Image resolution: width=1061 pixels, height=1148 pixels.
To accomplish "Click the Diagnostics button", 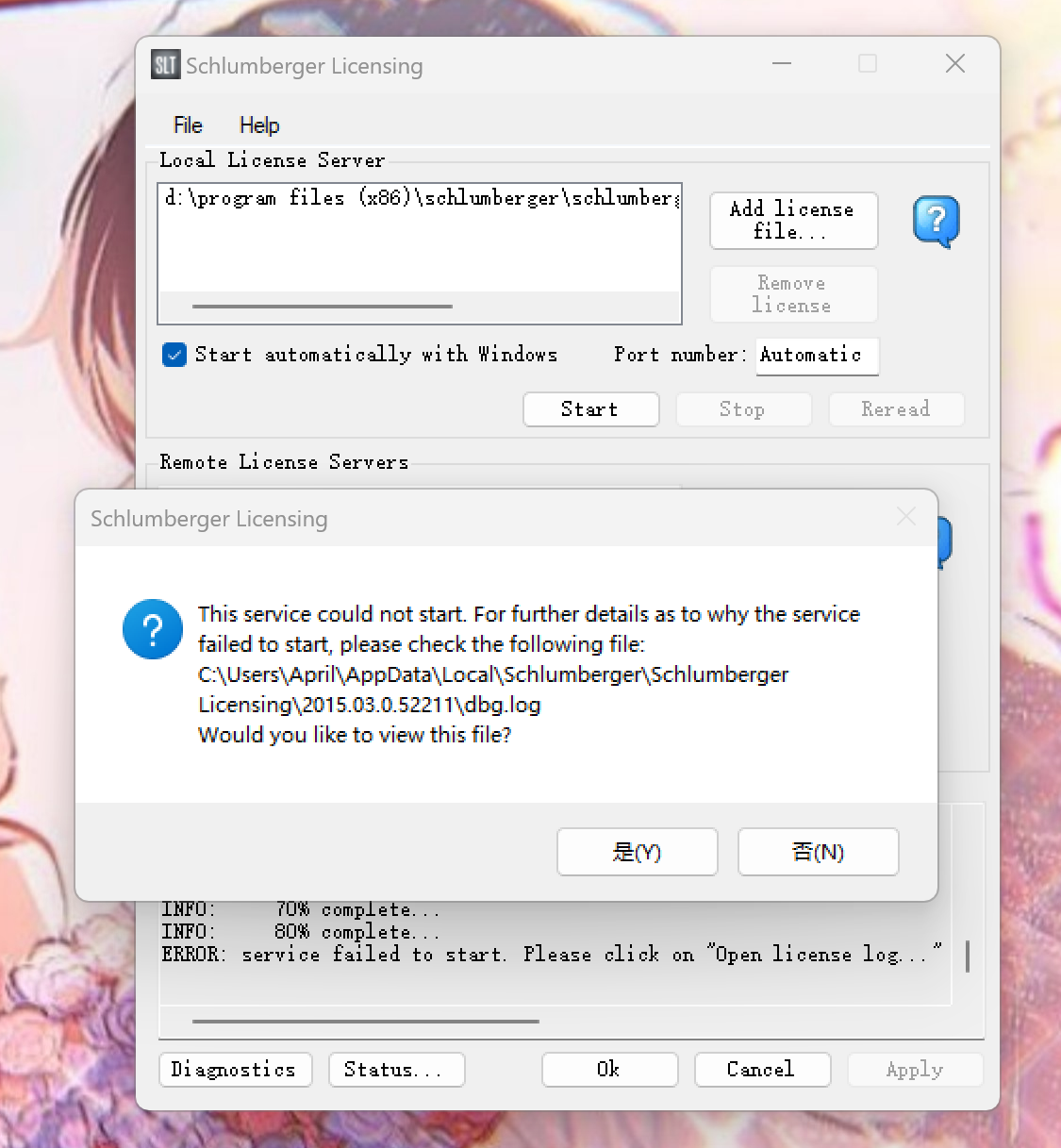I will pos(235,1070).
